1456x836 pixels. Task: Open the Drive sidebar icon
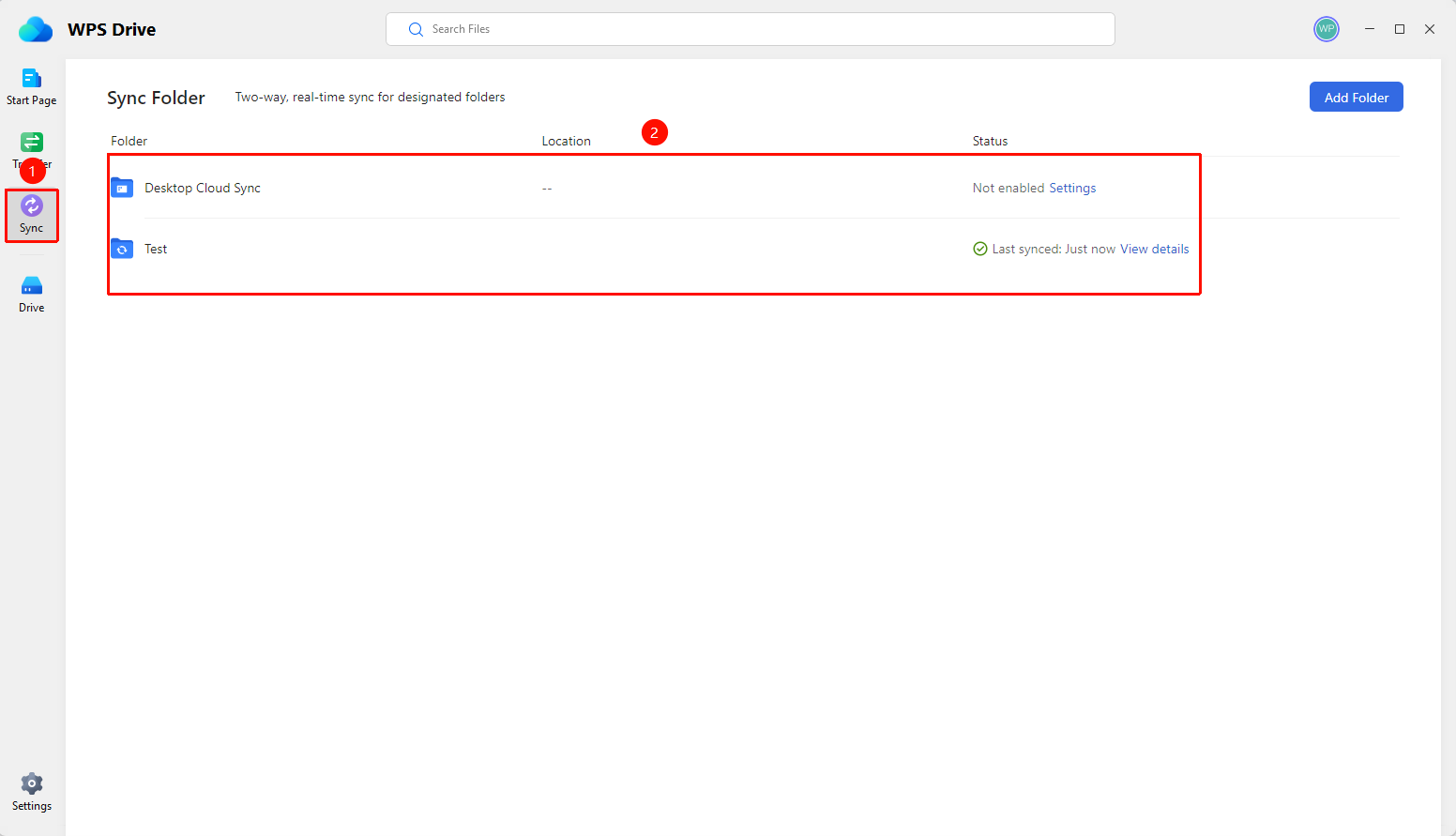[32, 285]
